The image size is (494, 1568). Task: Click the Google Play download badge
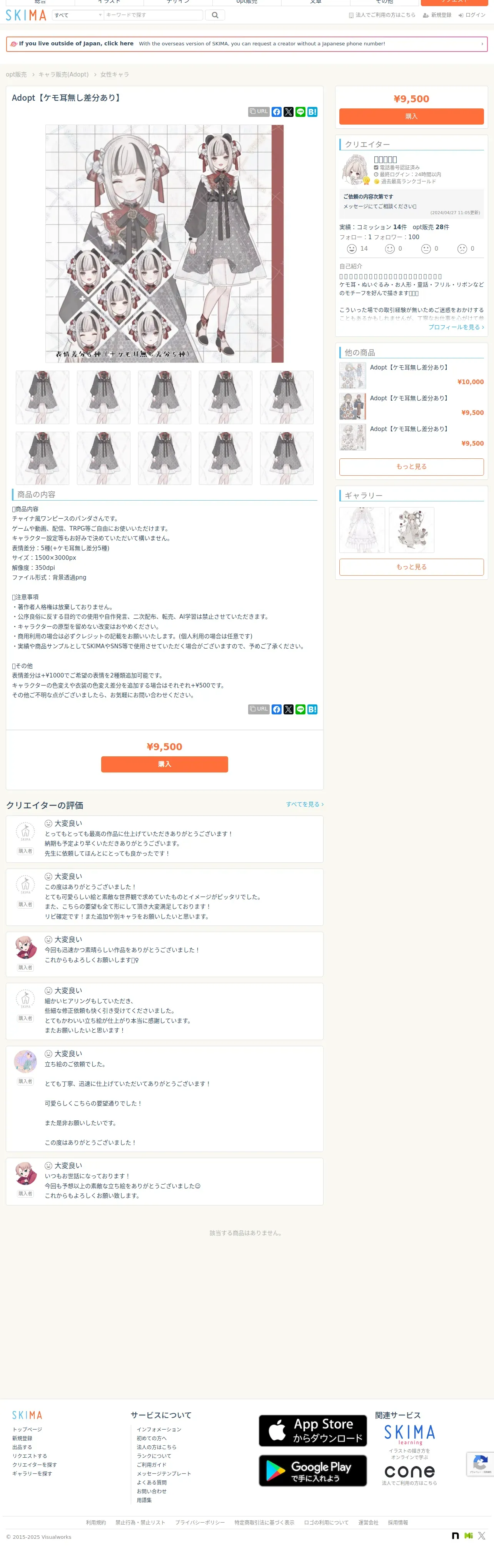coord(312,1471)
